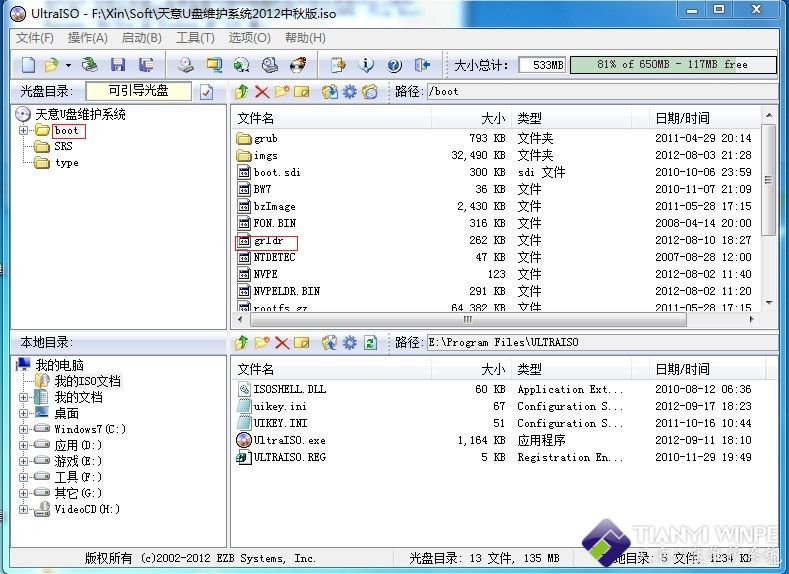This screenshot has height=574, width=789.
Task: Click the Mount to virtual drive icon
Action: tap(270, 64)
